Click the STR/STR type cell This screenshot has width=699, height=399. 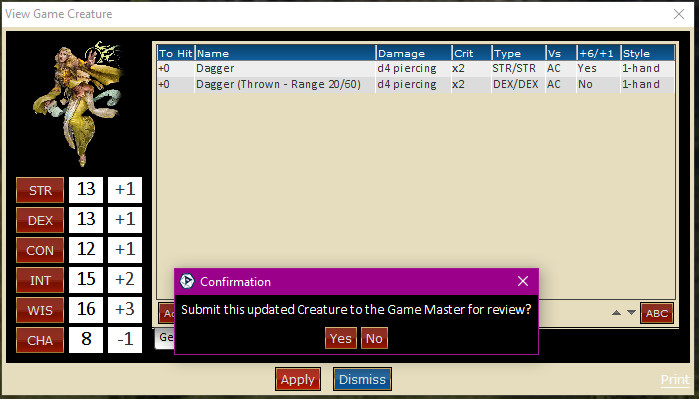(514, 68)
